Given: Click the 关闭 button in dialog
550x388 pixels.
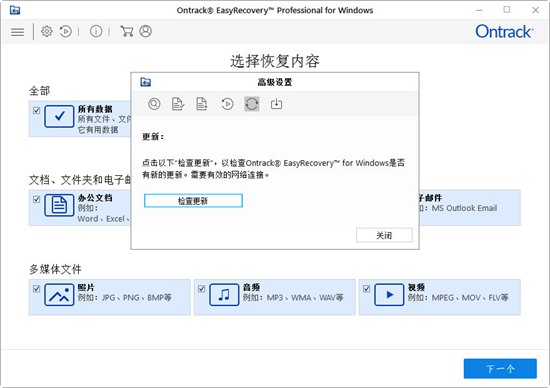Looking at the screenshot, I should point(384,235).
